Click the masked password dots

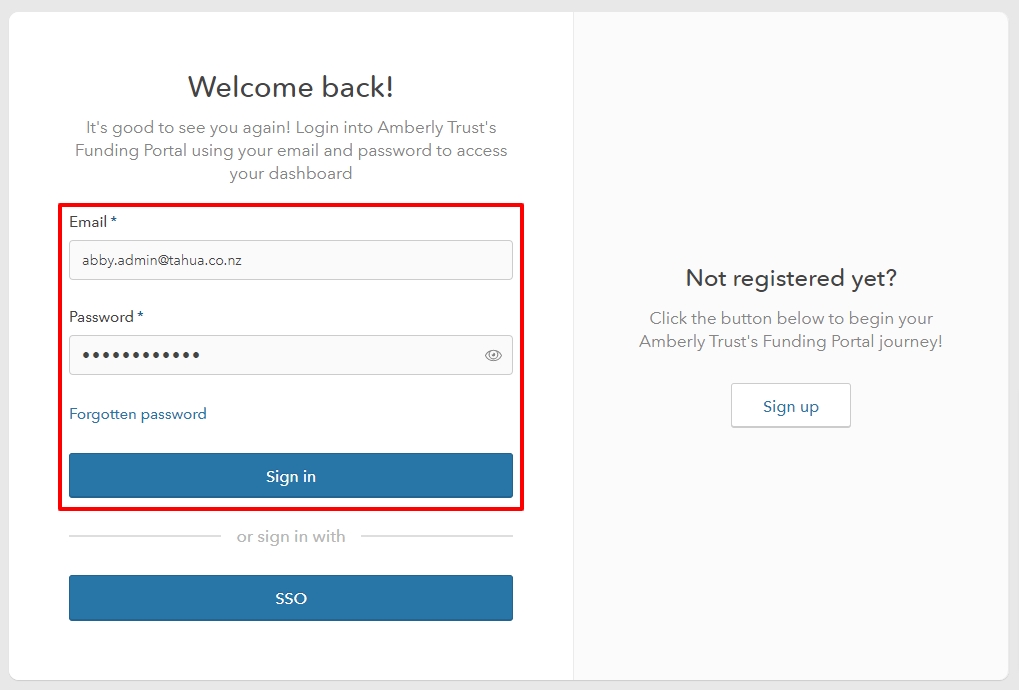click(x=141, y=355)
